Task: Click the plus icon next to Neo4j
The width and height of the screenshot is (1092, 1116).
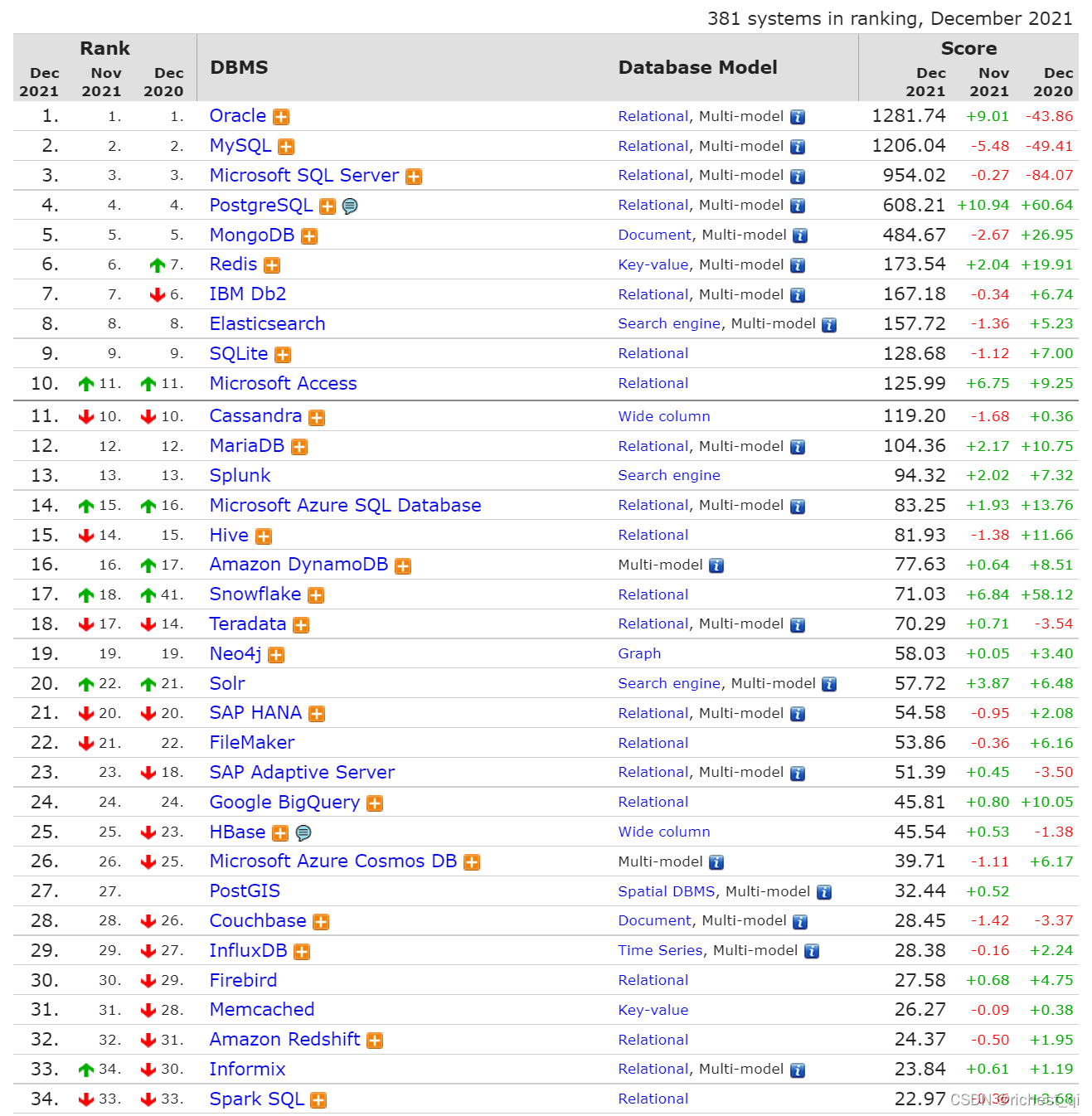Action: coord(276,655)
